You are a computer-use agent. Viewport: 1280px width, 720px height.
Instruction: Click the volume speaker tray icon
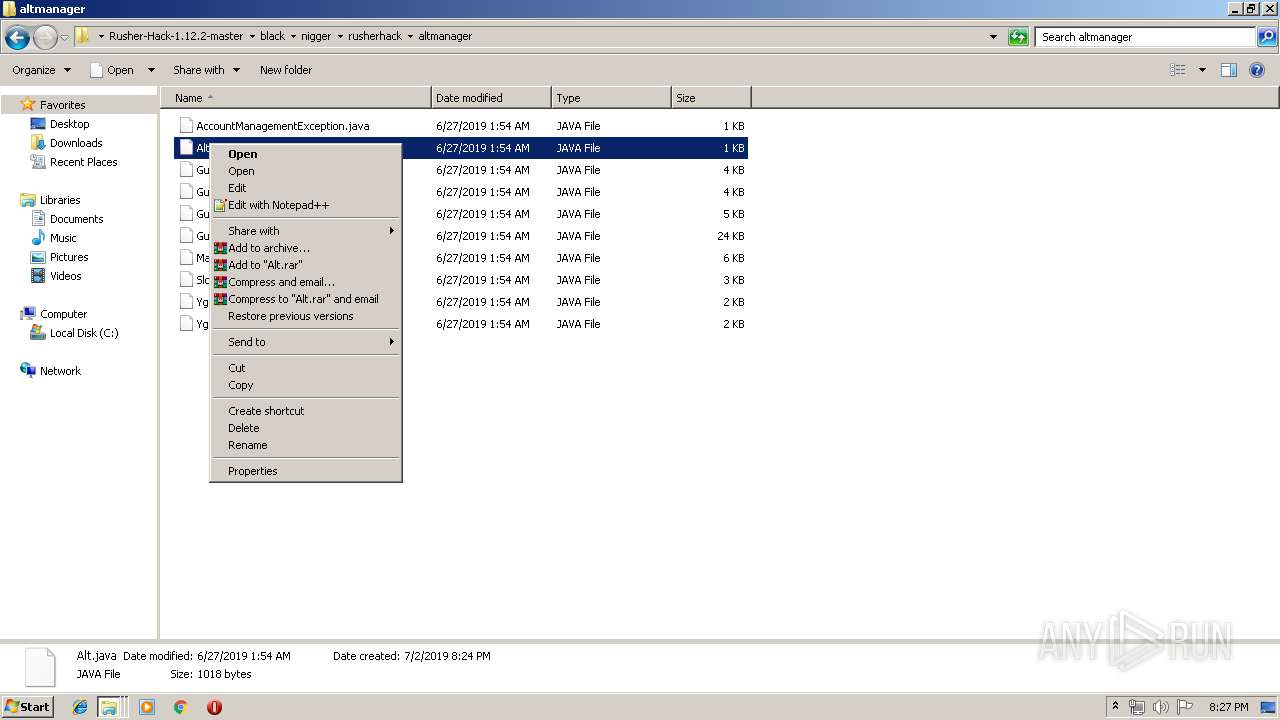(1160, 707)
